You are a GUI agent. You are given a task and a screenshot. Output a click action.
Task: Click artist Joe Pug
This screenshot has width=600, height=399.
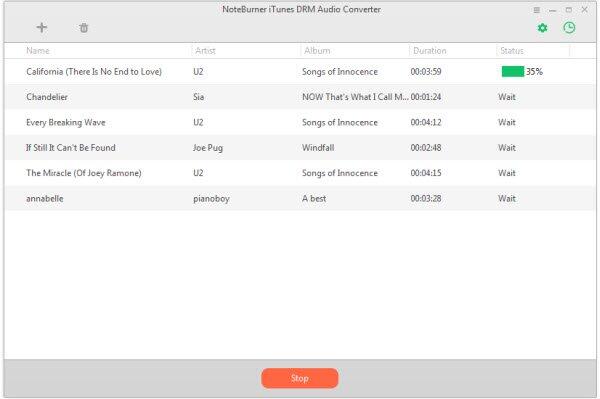208,148
